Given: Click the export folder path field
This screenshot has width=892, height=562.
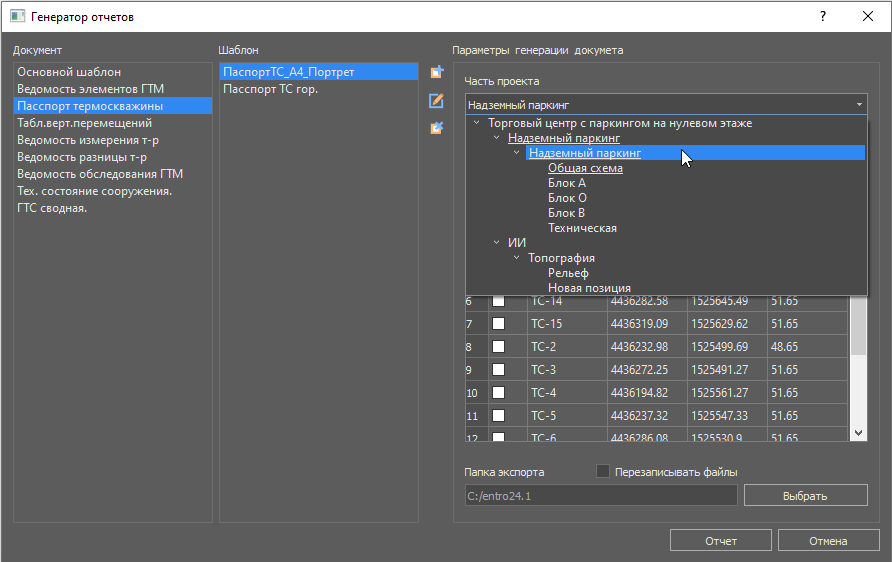Looking at the screenshot, I should (x=600, y=496).
